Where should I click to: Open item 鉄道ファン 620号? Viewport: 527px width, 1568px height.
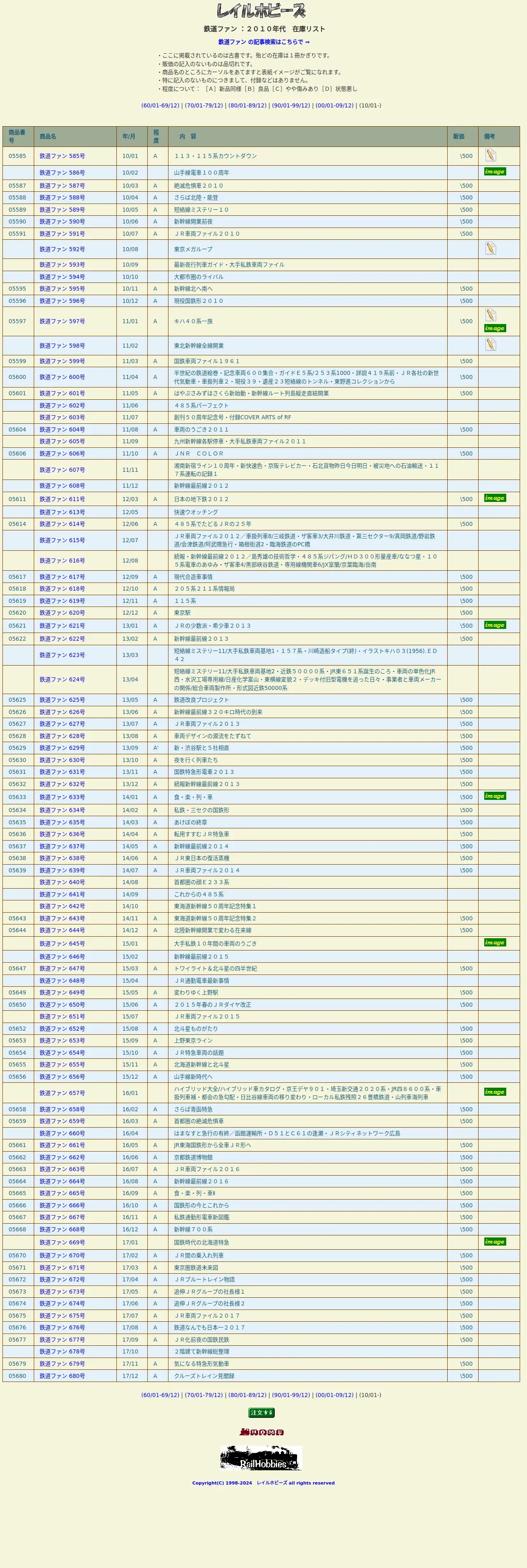pos(62,613)
